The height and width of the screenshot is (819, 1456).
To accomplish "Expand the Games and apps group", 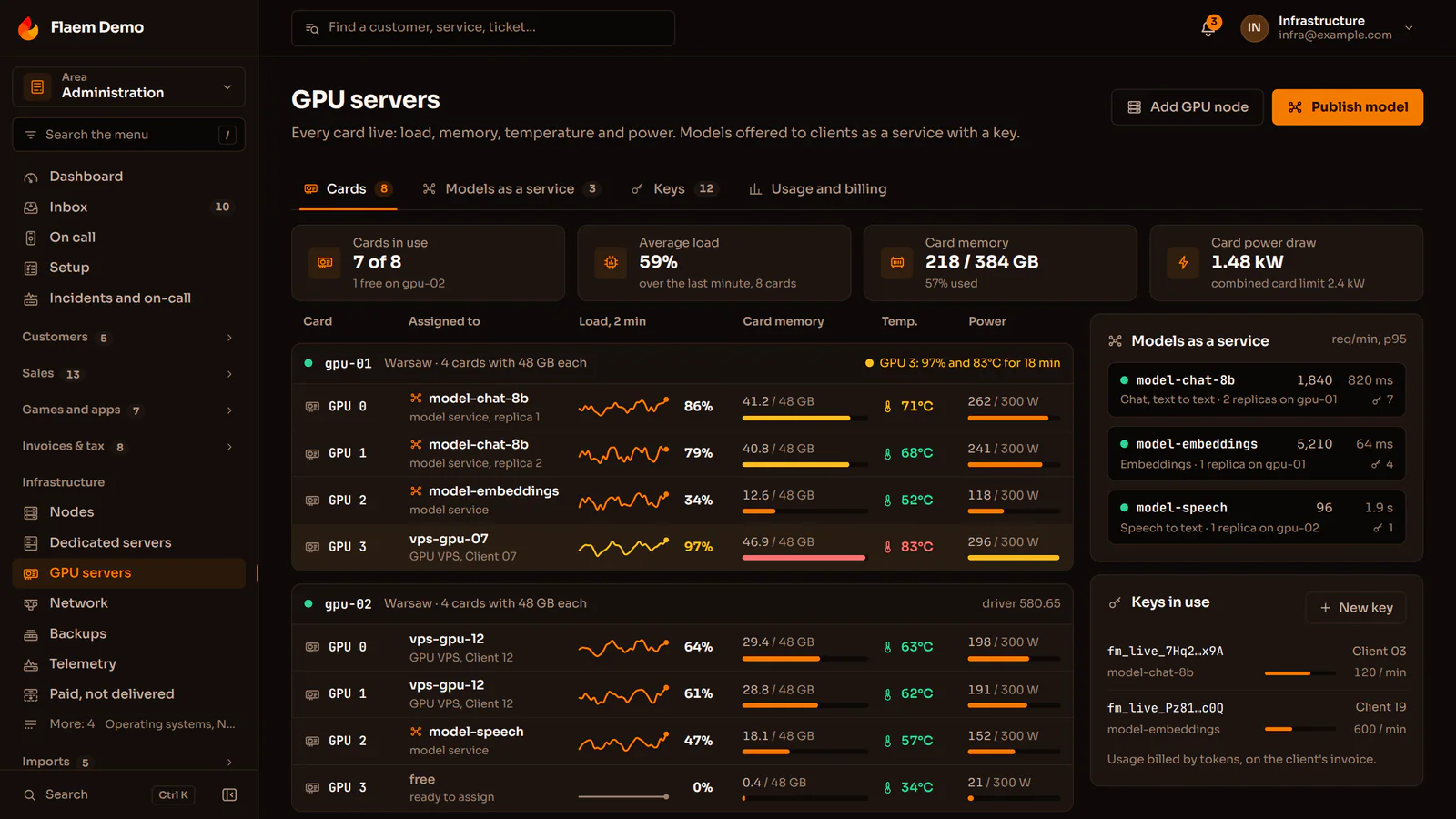I will [127, 410].
